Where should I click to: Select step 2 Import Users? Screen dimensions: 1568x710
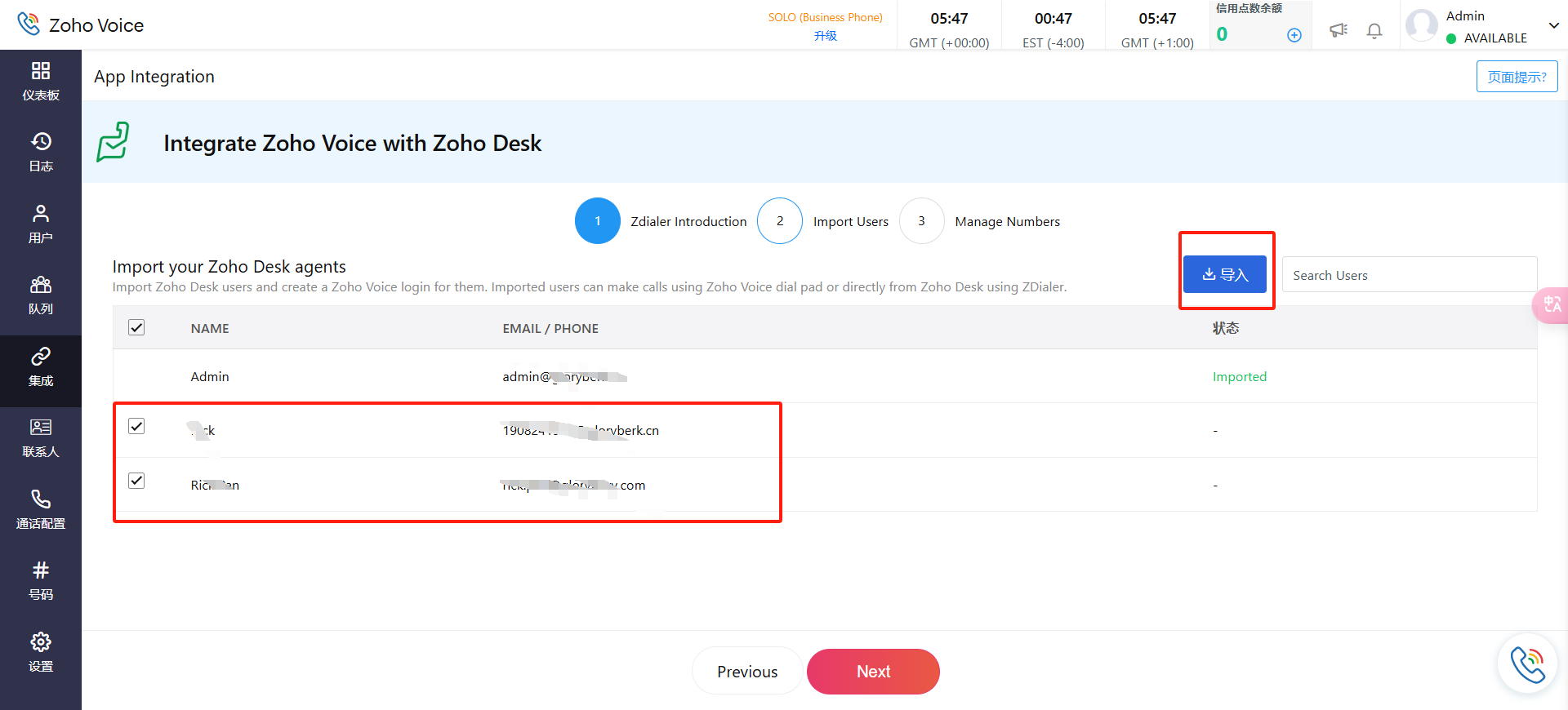780,221
